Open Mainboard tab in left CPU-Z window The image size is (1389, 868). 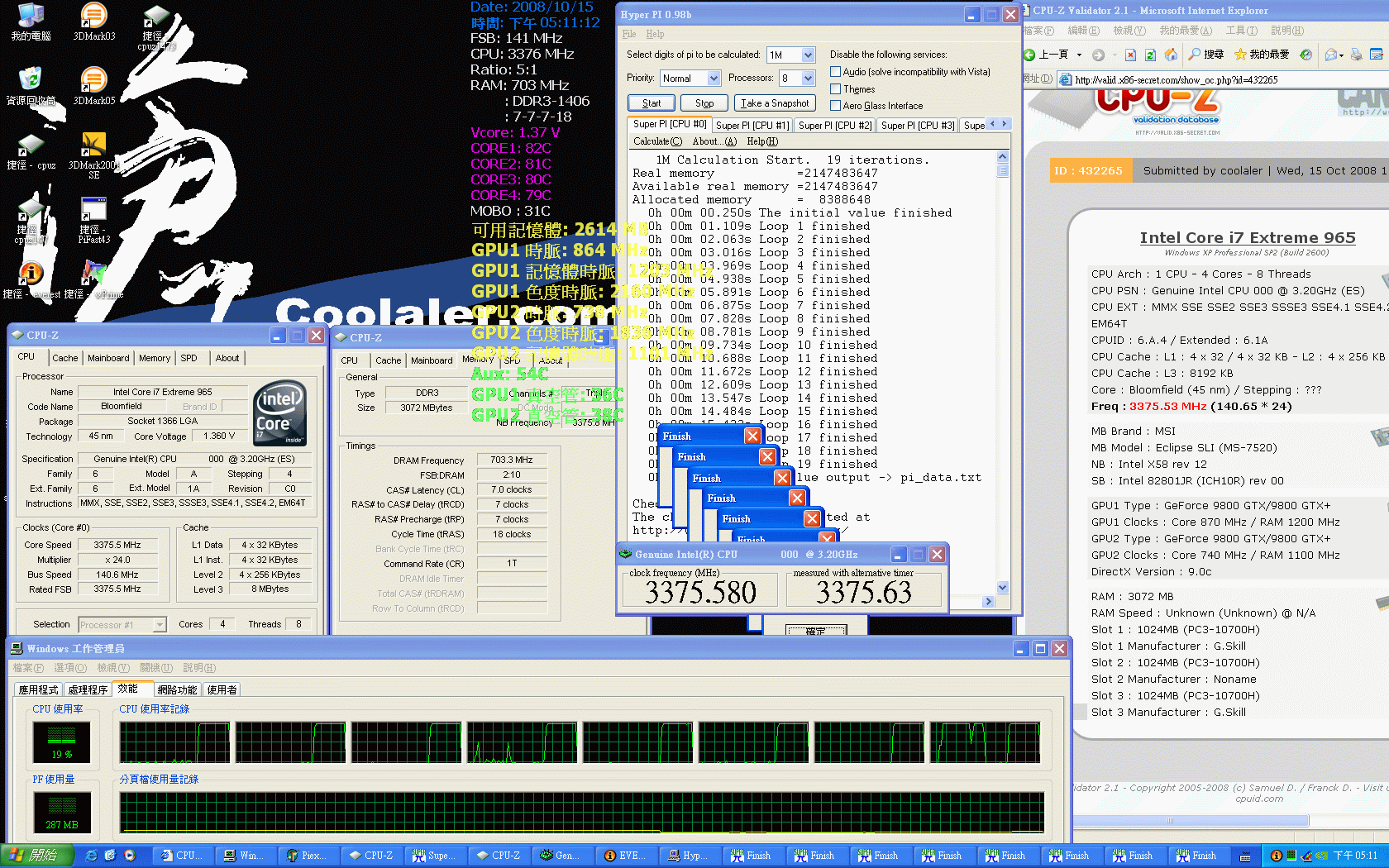pyautogui.click(x=108, y=358)
